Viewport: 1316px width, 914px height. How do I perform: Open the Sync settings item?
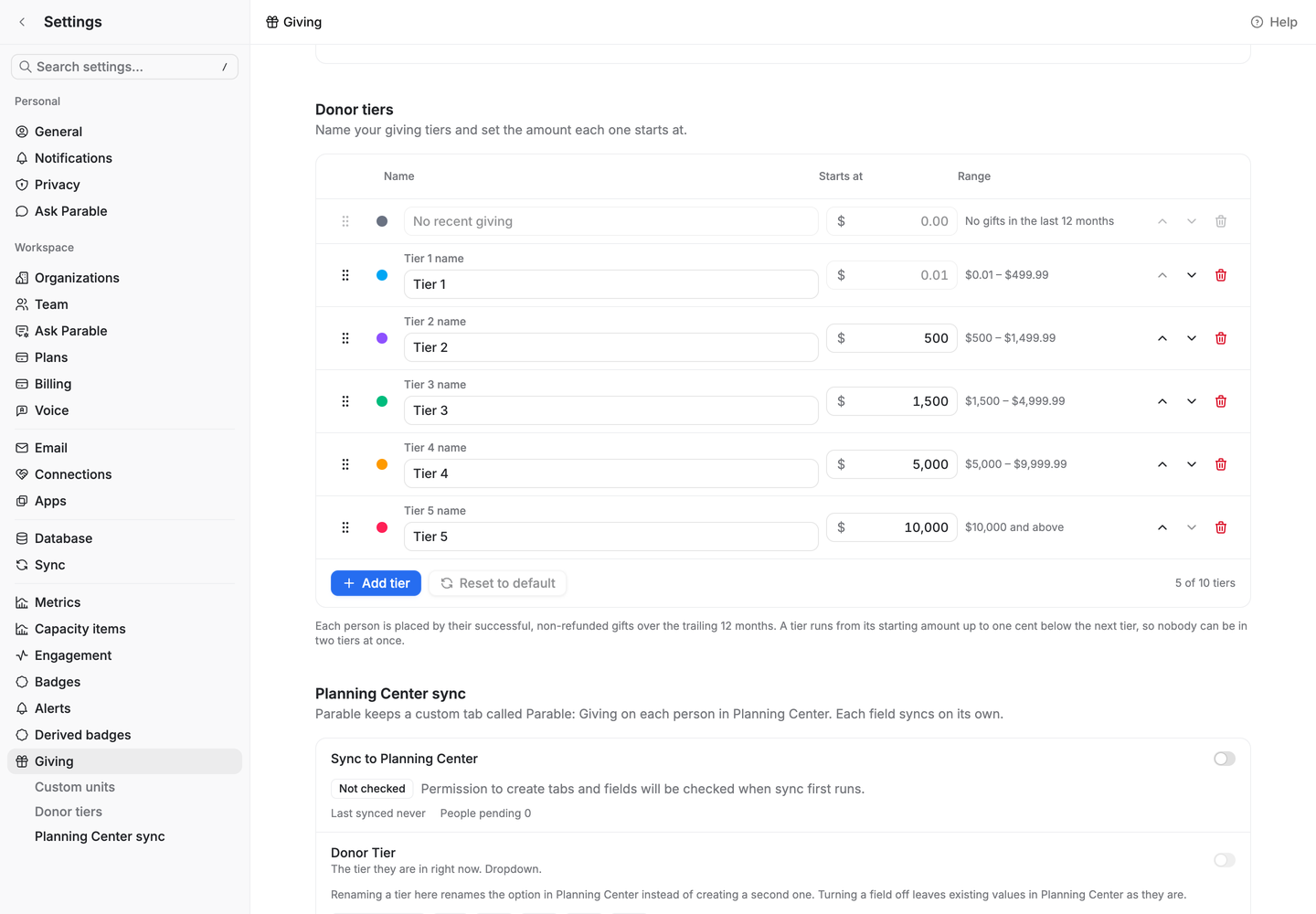[124, 565]
